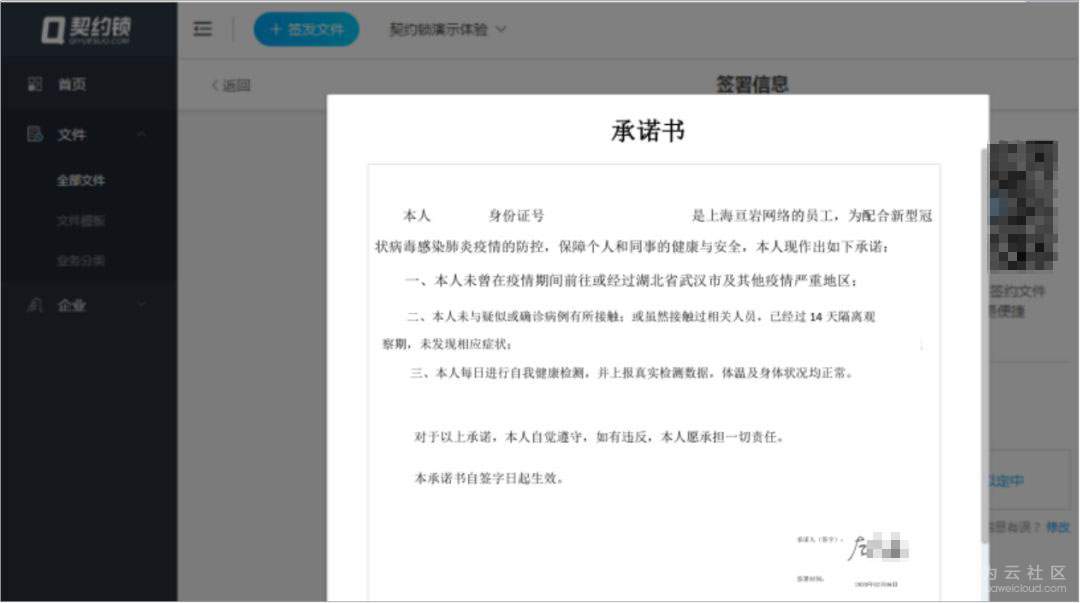This screenshot has height=603, width=1080.
Task: Click the 首页 dashboard icon
Action: click(x=34, y=84)
